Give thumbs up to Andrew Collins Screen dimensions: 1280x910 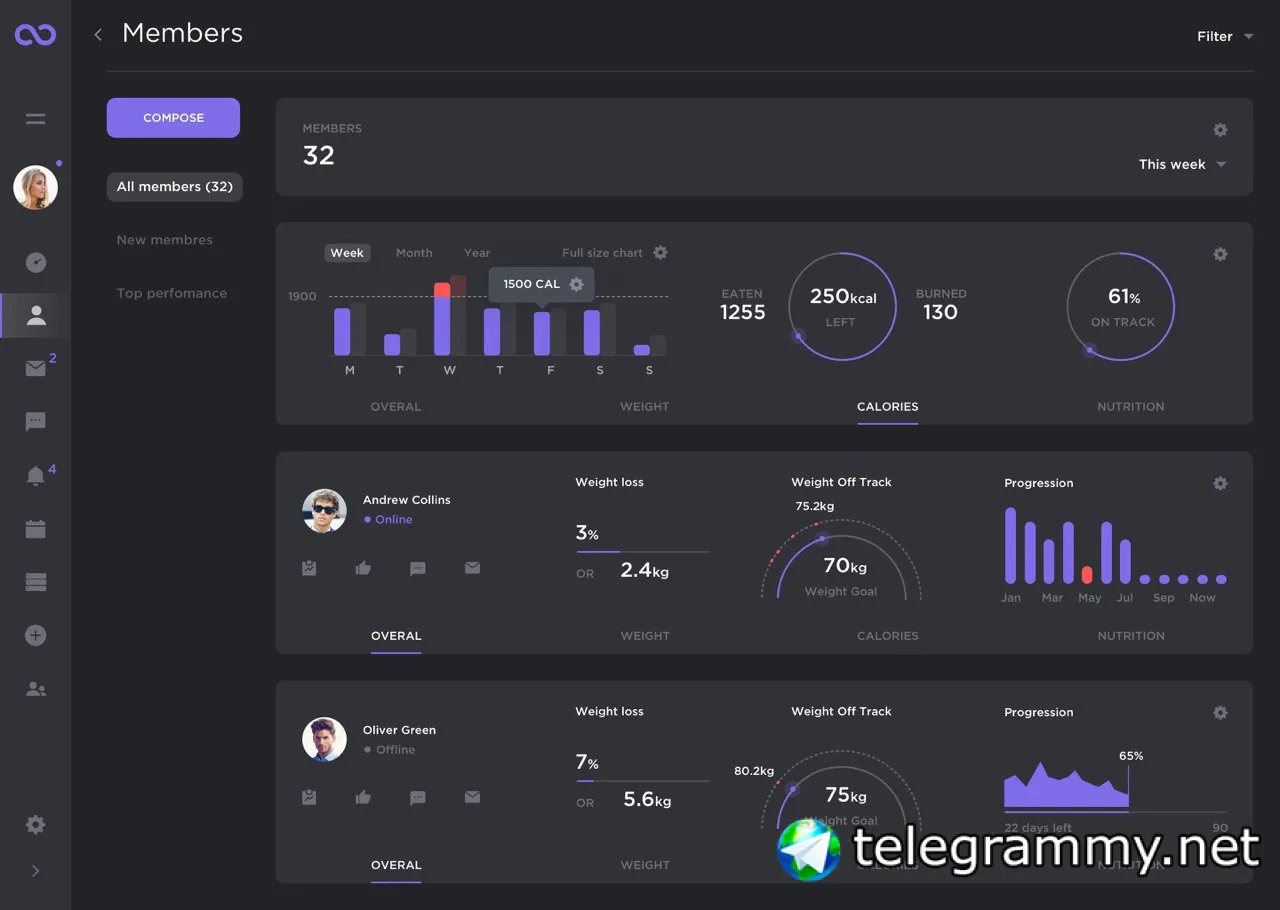click(x=363, y=568)
